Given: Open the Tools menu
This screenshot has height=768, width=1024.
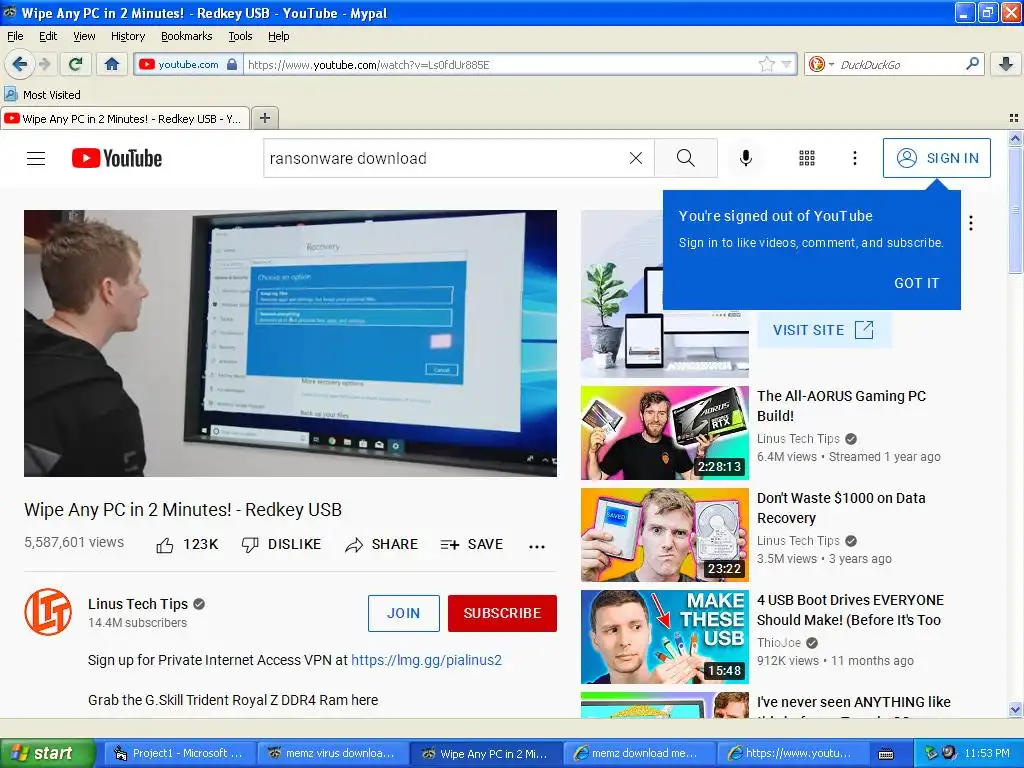Looking at the screenshot, I should click(240, 36).
